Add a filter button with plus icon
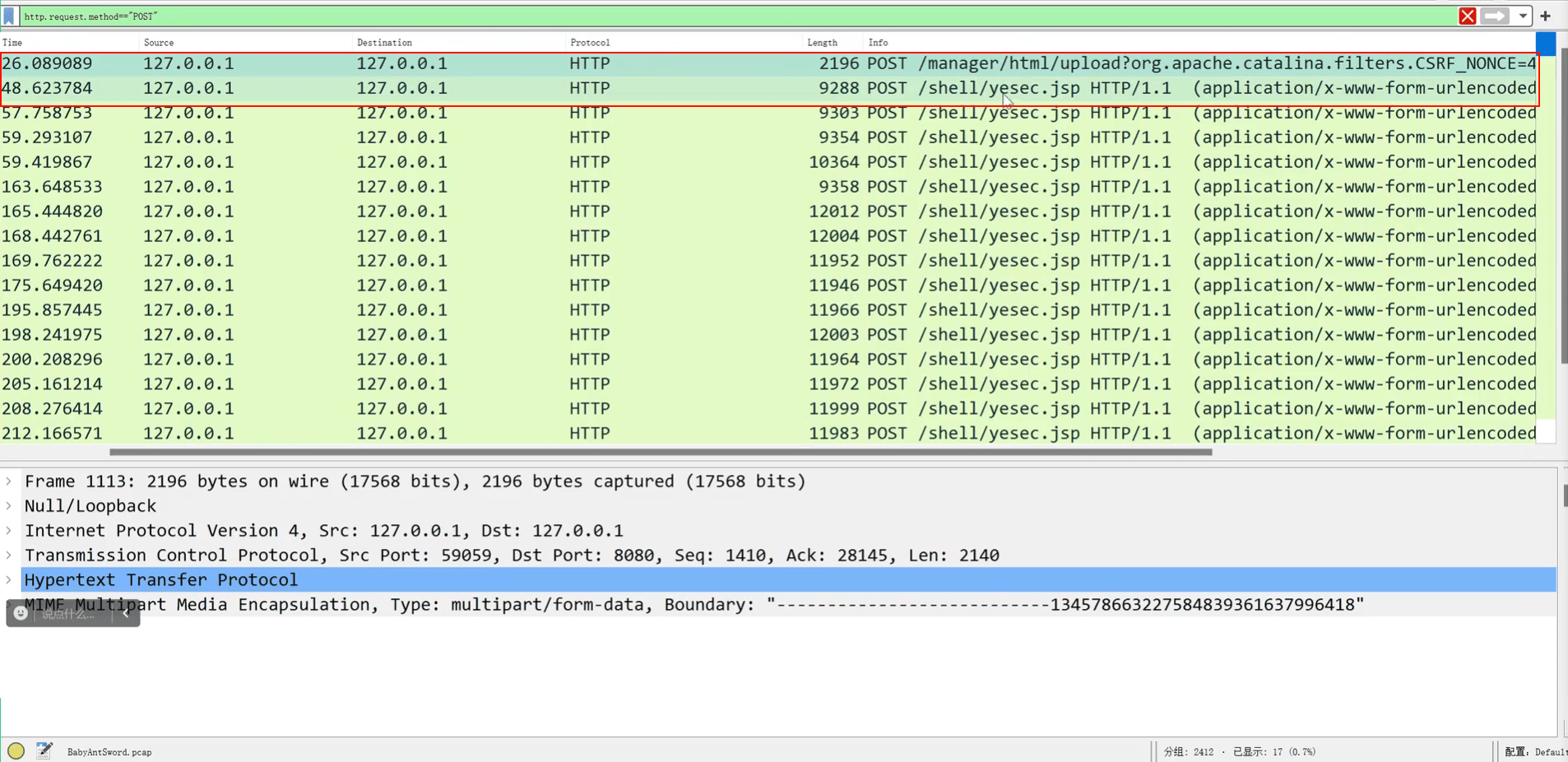Screen dimensions: 1568x762 pos(1546,16)
